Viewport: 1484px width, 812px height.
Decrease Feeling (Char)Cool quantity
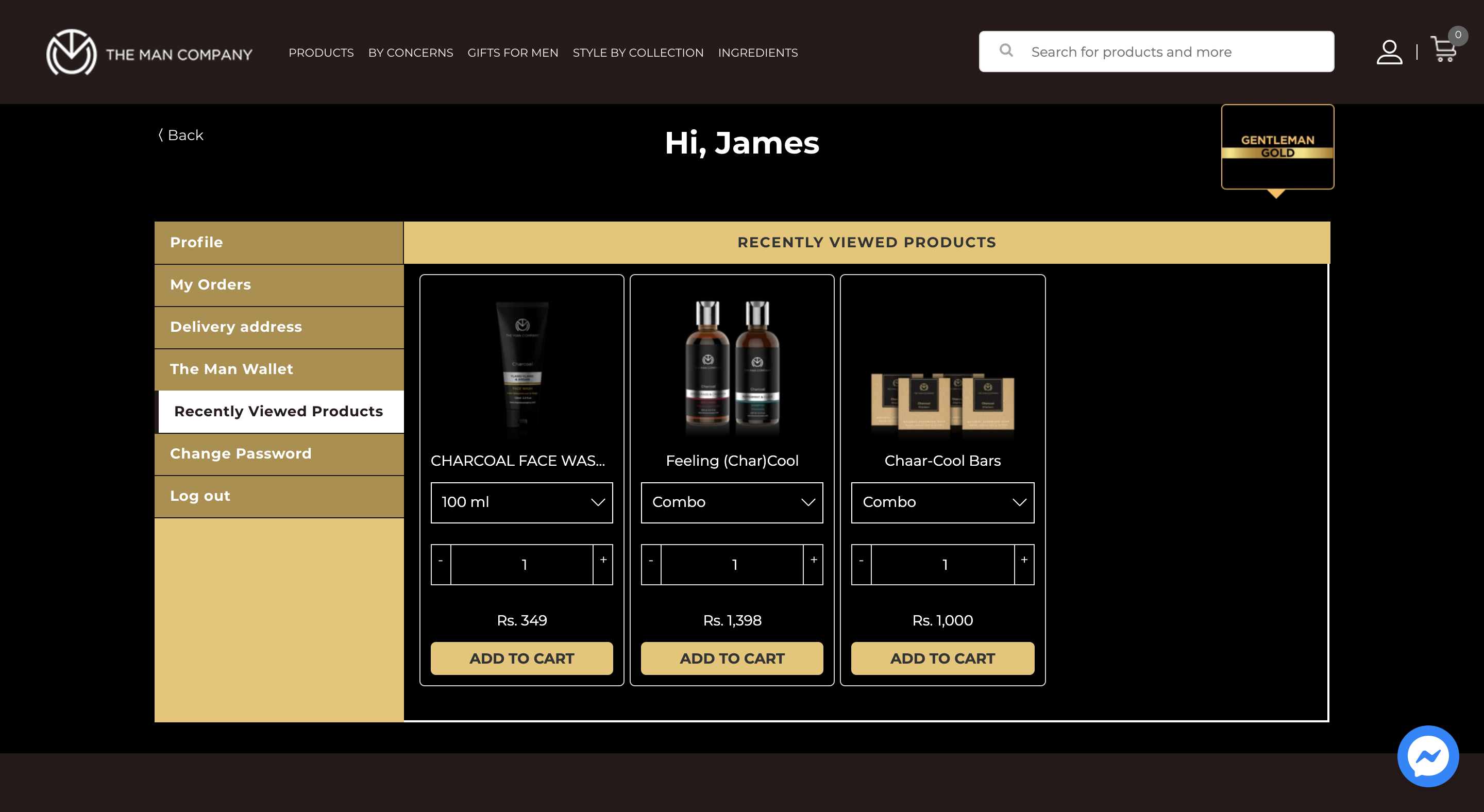point(651,564)
